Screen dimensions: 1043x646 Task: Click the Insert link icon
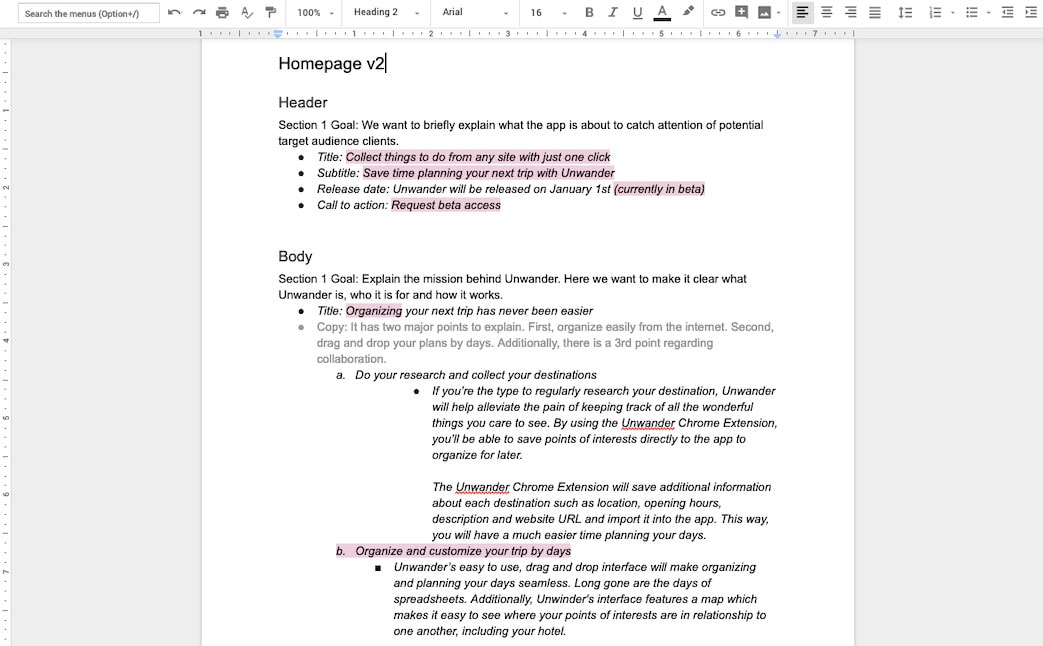717,13
